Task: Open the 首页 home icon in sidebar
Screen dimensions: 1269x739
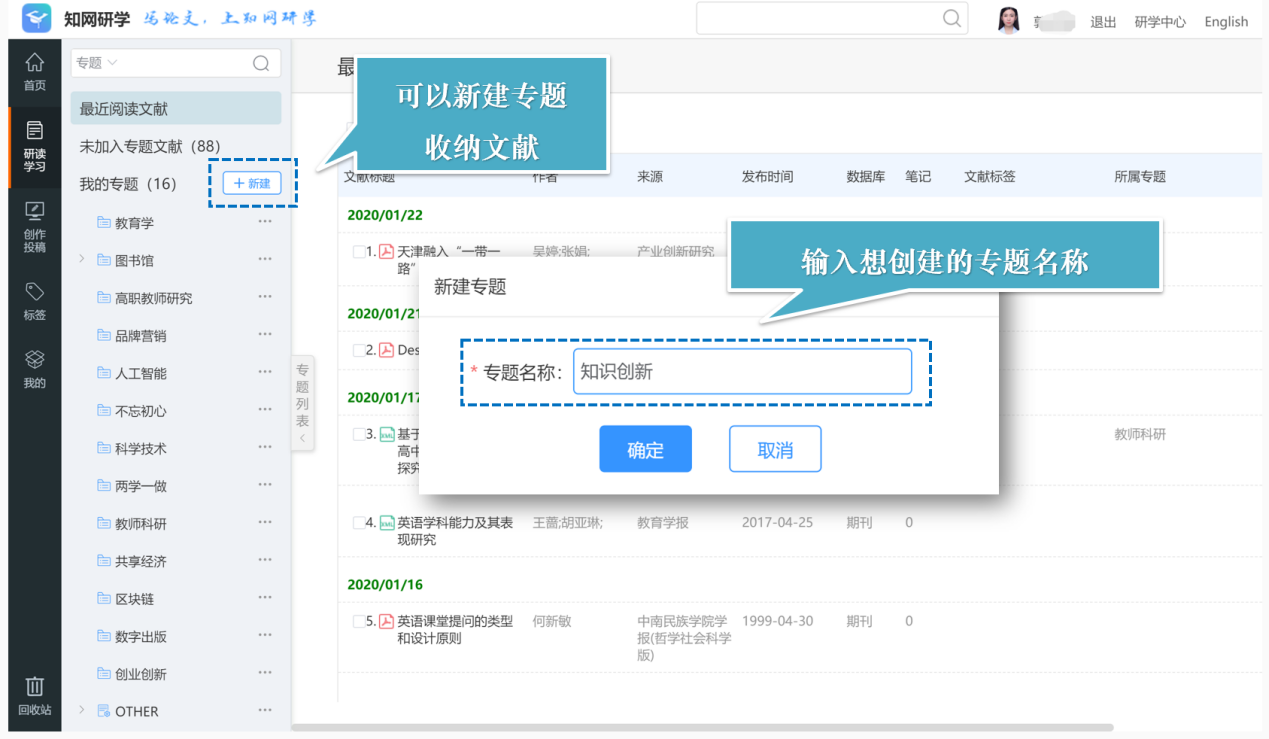Action: pos(34,72)
